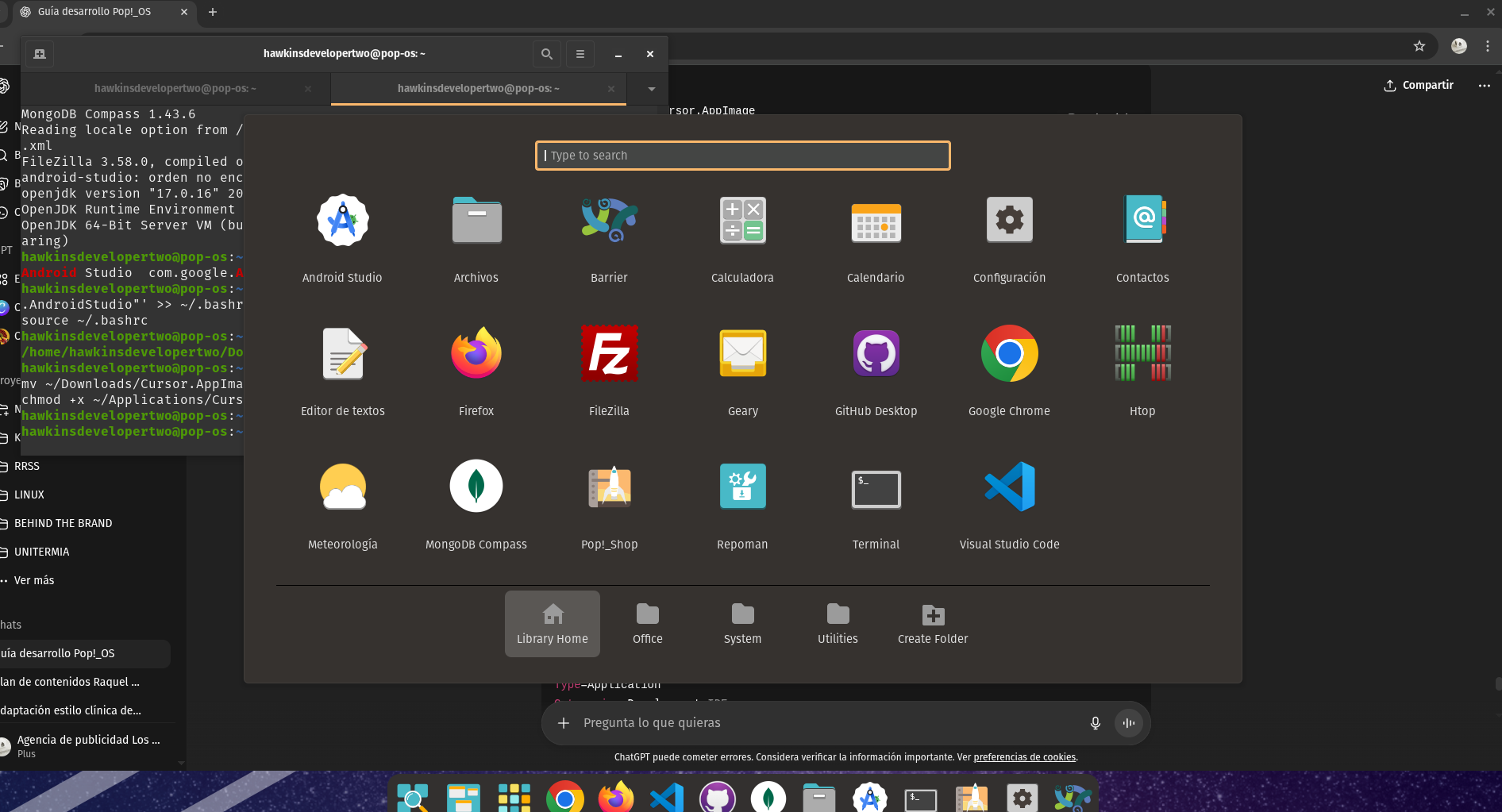Open the terminal hamburger menu
Screen dimensions: 1502x812
tap(580, 54)
